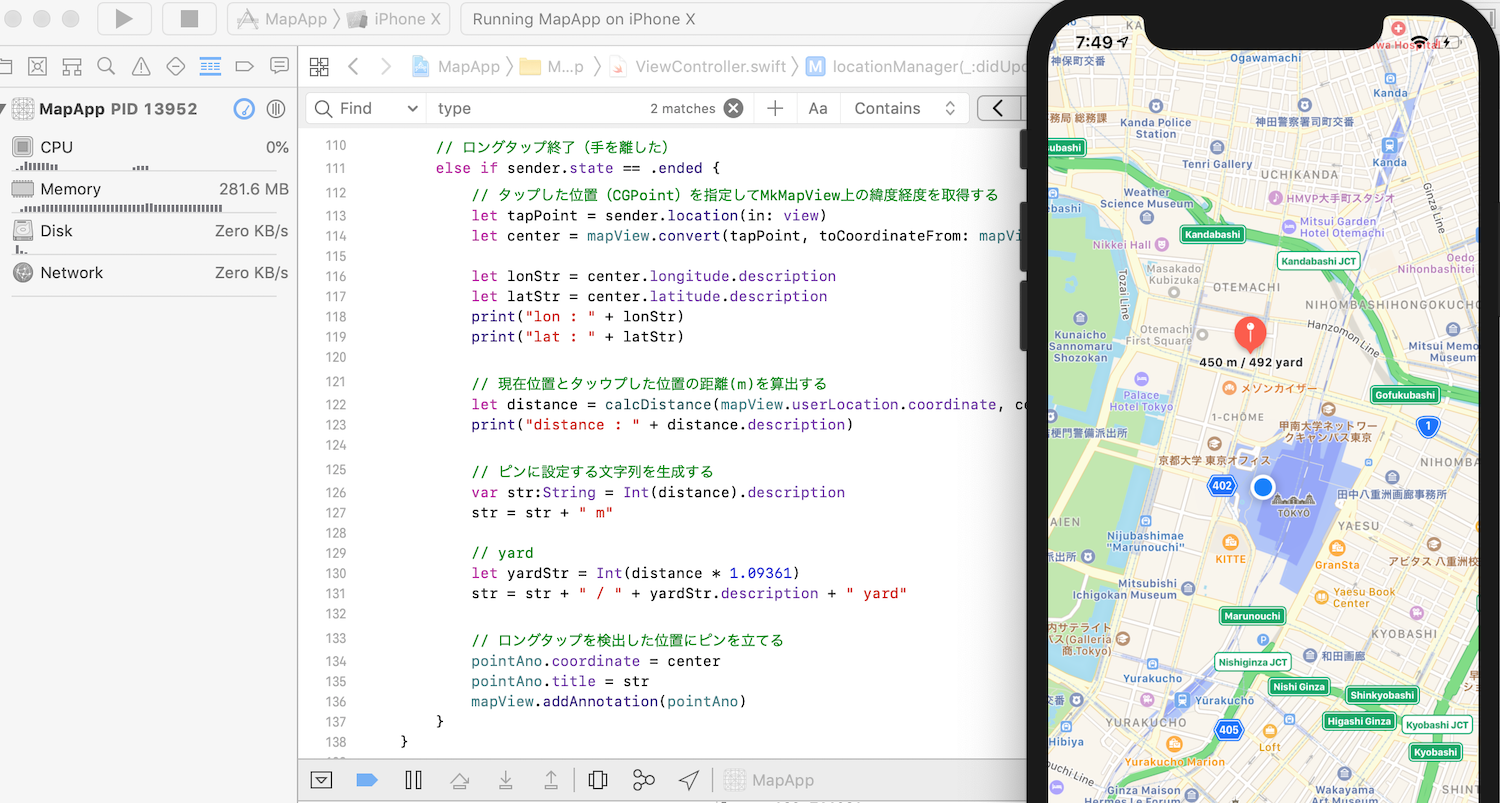Step over the current line in debug bar
Viewport: 1500px width, 803px height.
click(x=459, y=780)
